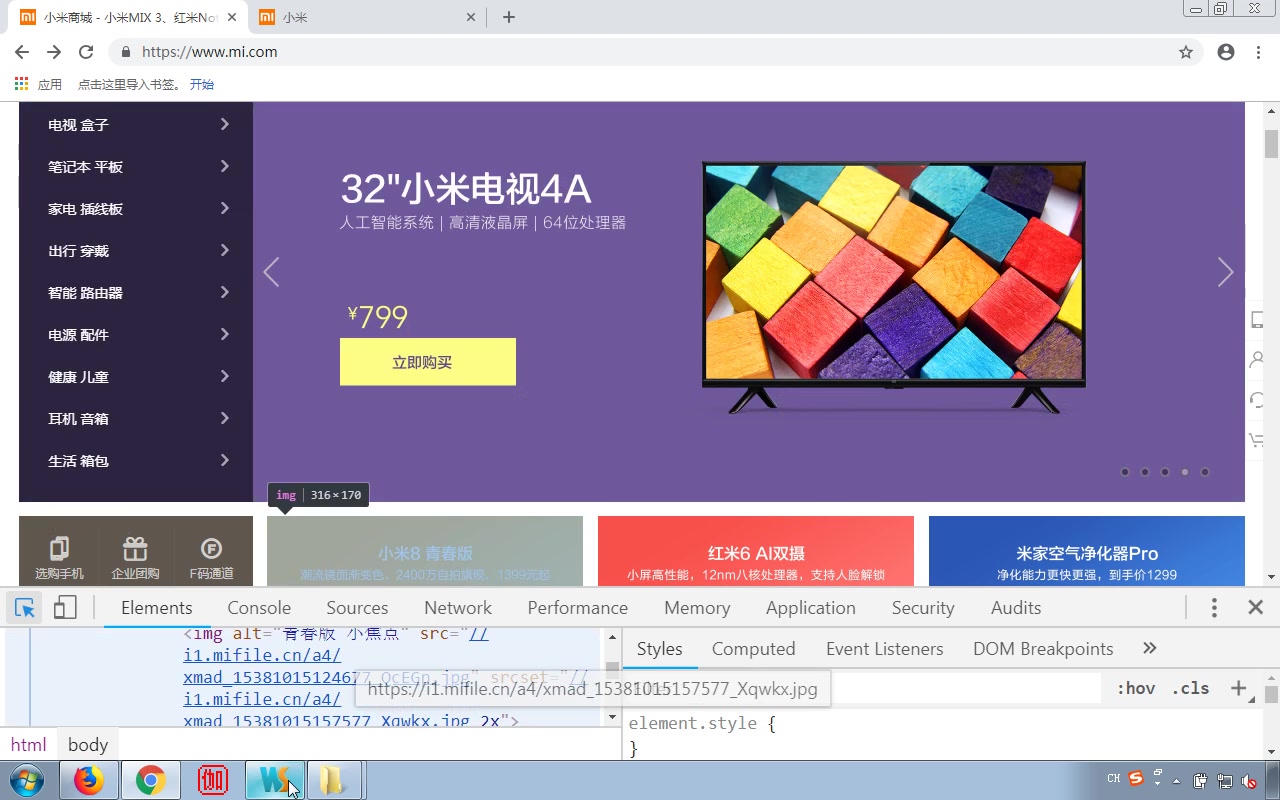Close the 小米 browser tab
1280x800 pixels.
click(x=472, y=17)
